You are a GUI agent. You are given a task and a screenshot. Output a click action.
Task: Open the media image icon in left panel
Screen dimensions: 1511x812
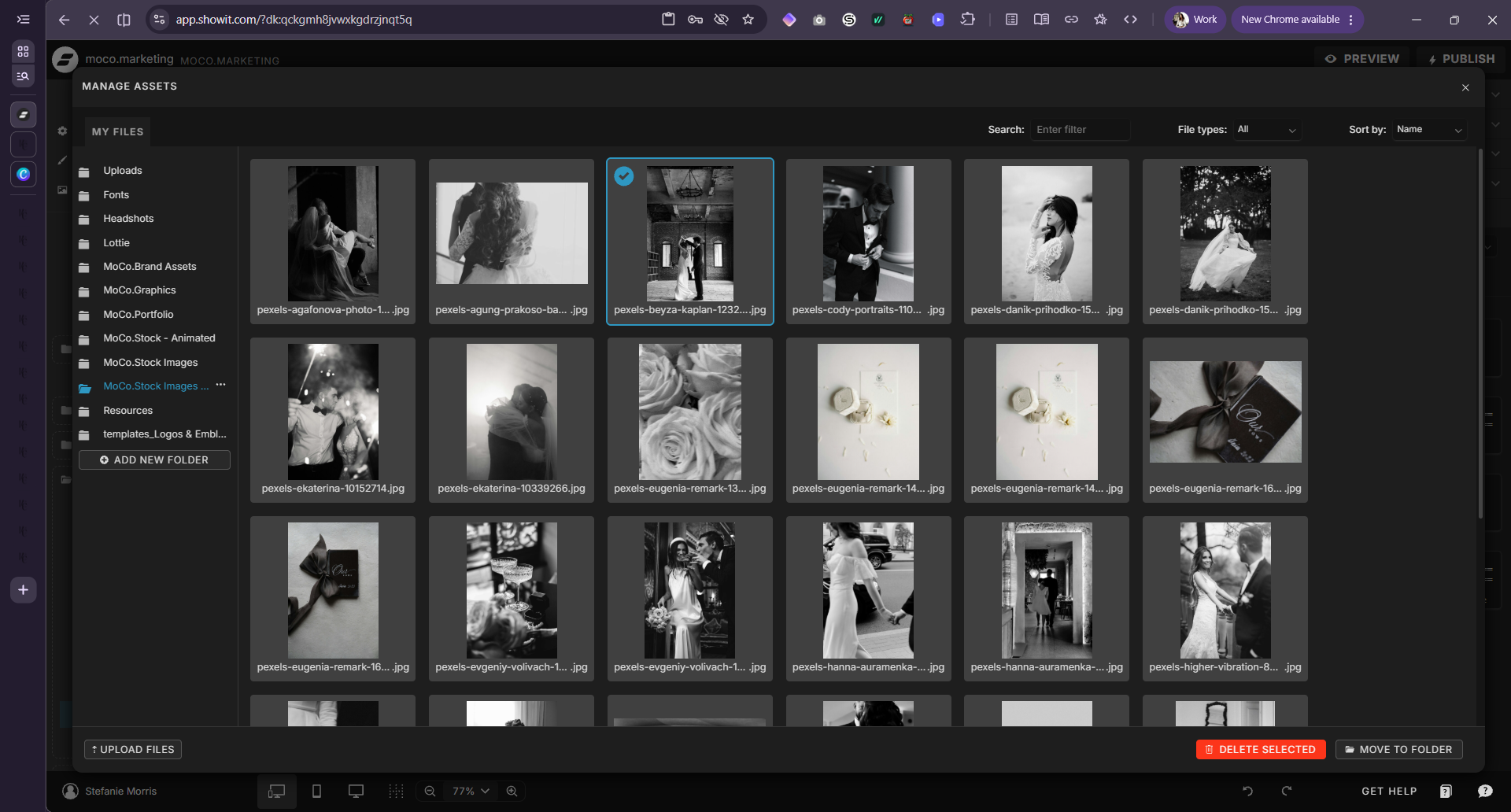click(x=62, y=190)
